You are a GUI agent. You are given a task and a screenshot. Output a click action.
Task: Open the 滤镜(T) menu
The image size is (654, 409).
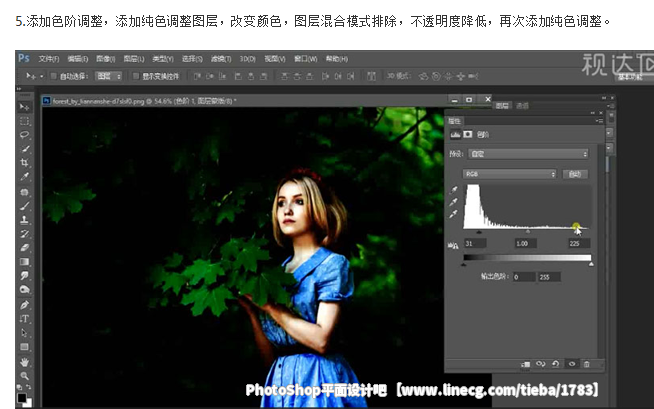point(221,59)
